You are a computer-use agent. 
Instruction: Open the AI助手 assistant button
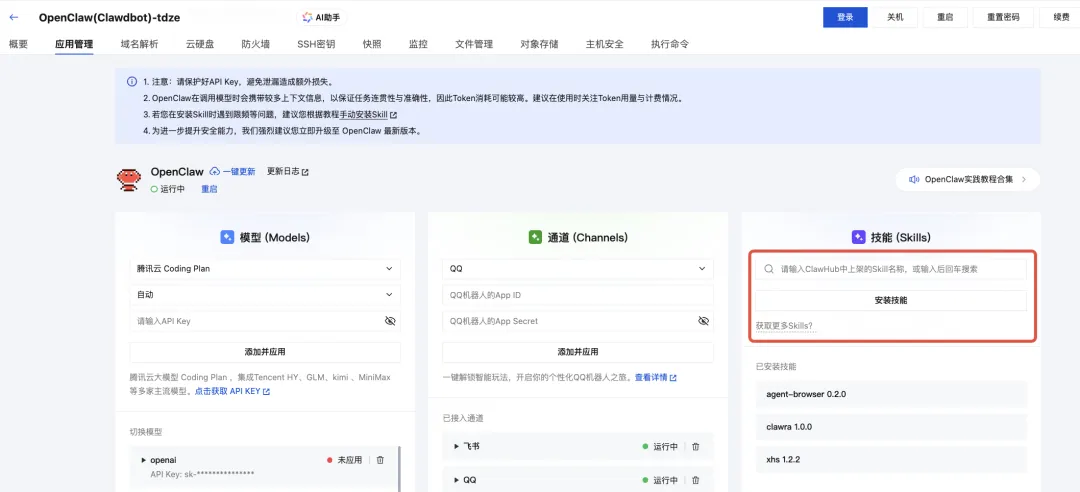(322, 18)
